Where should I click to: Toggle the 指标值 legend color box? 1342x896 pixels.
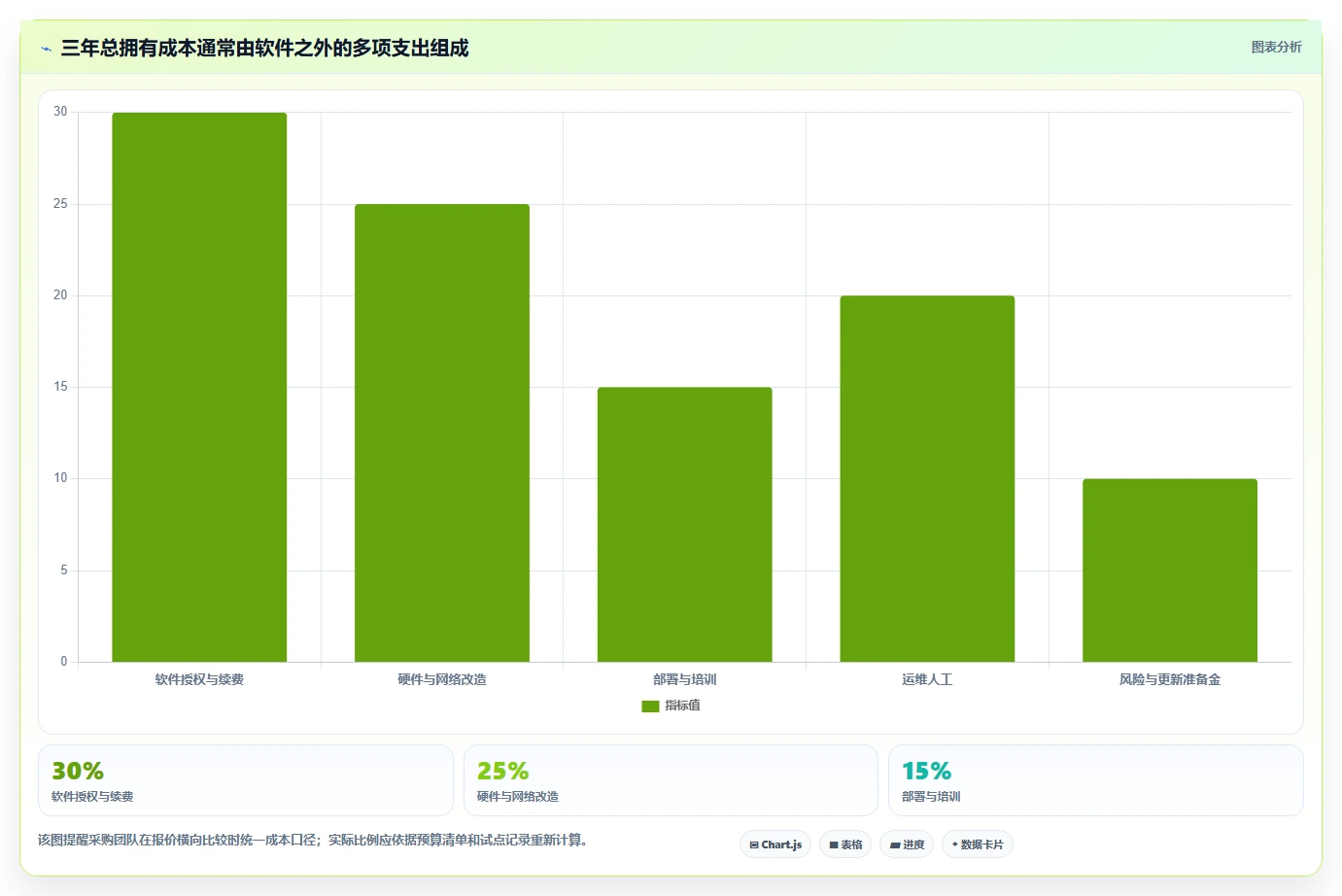[650, 706]
